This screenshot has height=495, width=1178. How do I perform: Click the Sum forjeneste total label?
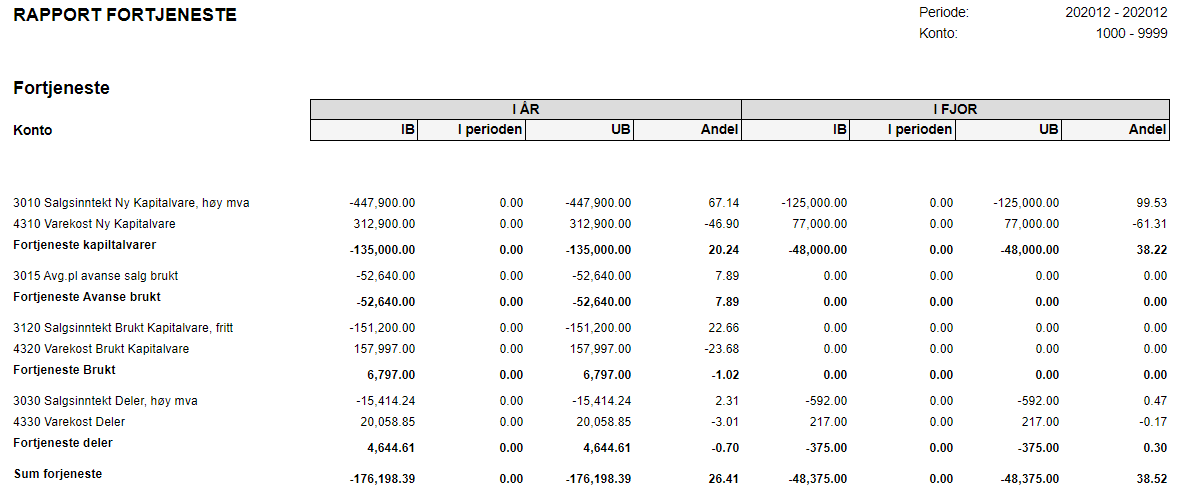point(58,474)
